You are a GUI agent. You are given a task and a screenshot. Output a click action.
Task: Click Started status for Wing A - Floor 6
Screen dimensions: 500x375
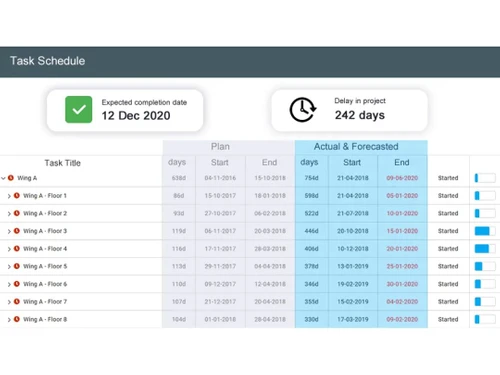point(448,284)
